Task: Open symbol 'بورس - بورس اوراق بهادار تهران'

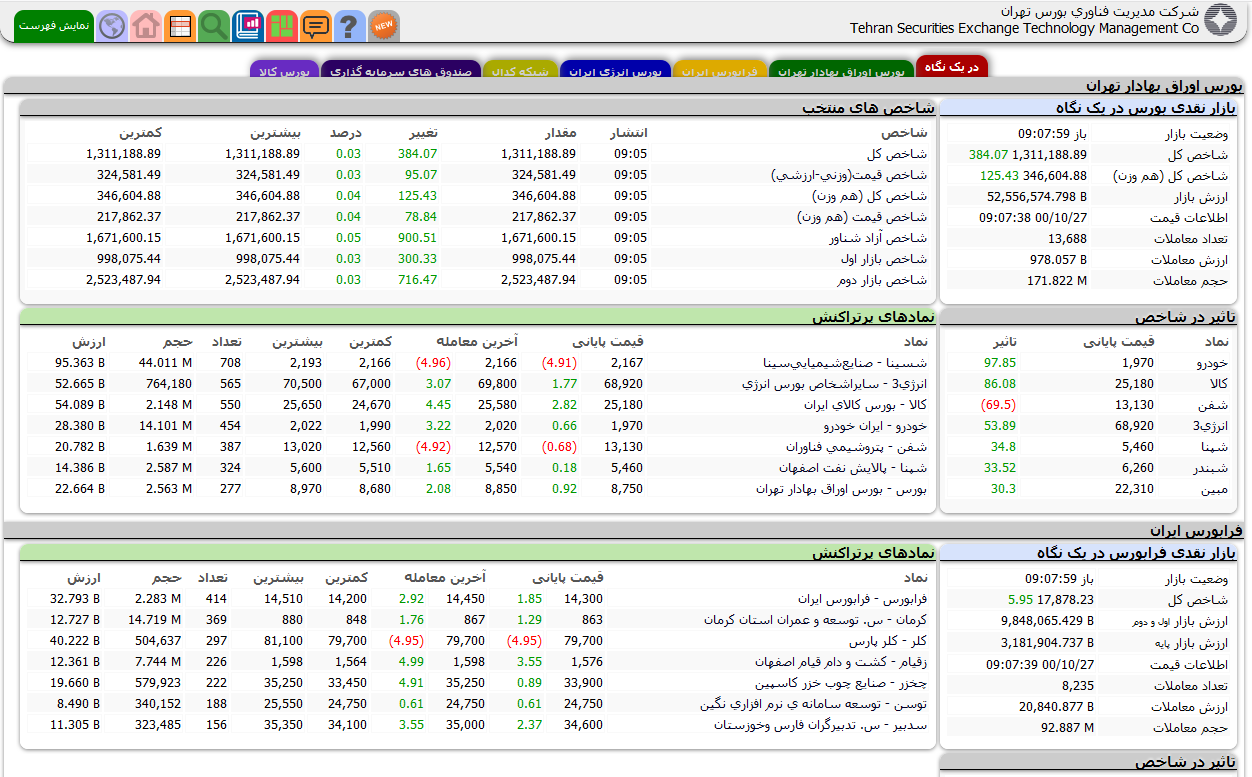Action: coord(841,489)
